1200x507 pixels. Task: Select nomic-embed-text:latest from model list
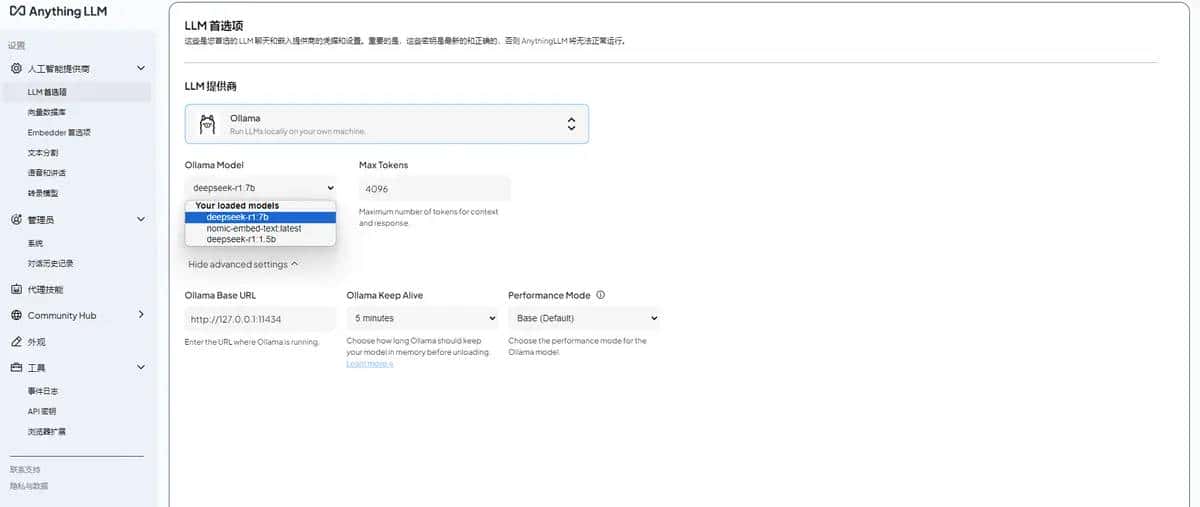(x=253, y=228)
